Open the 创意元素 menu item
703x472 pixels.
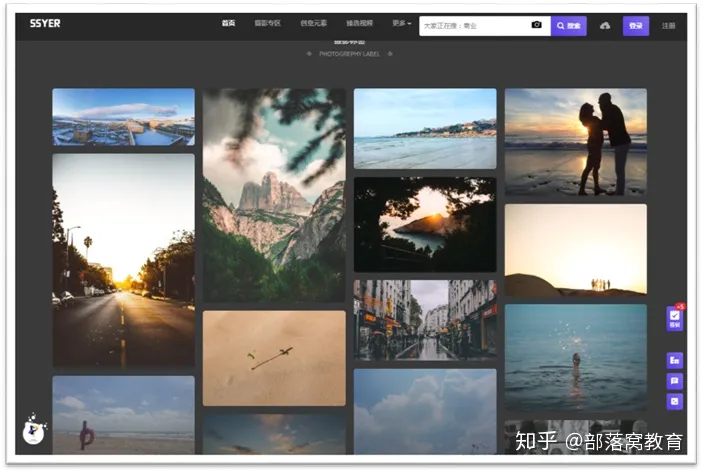tap(313, 24)
